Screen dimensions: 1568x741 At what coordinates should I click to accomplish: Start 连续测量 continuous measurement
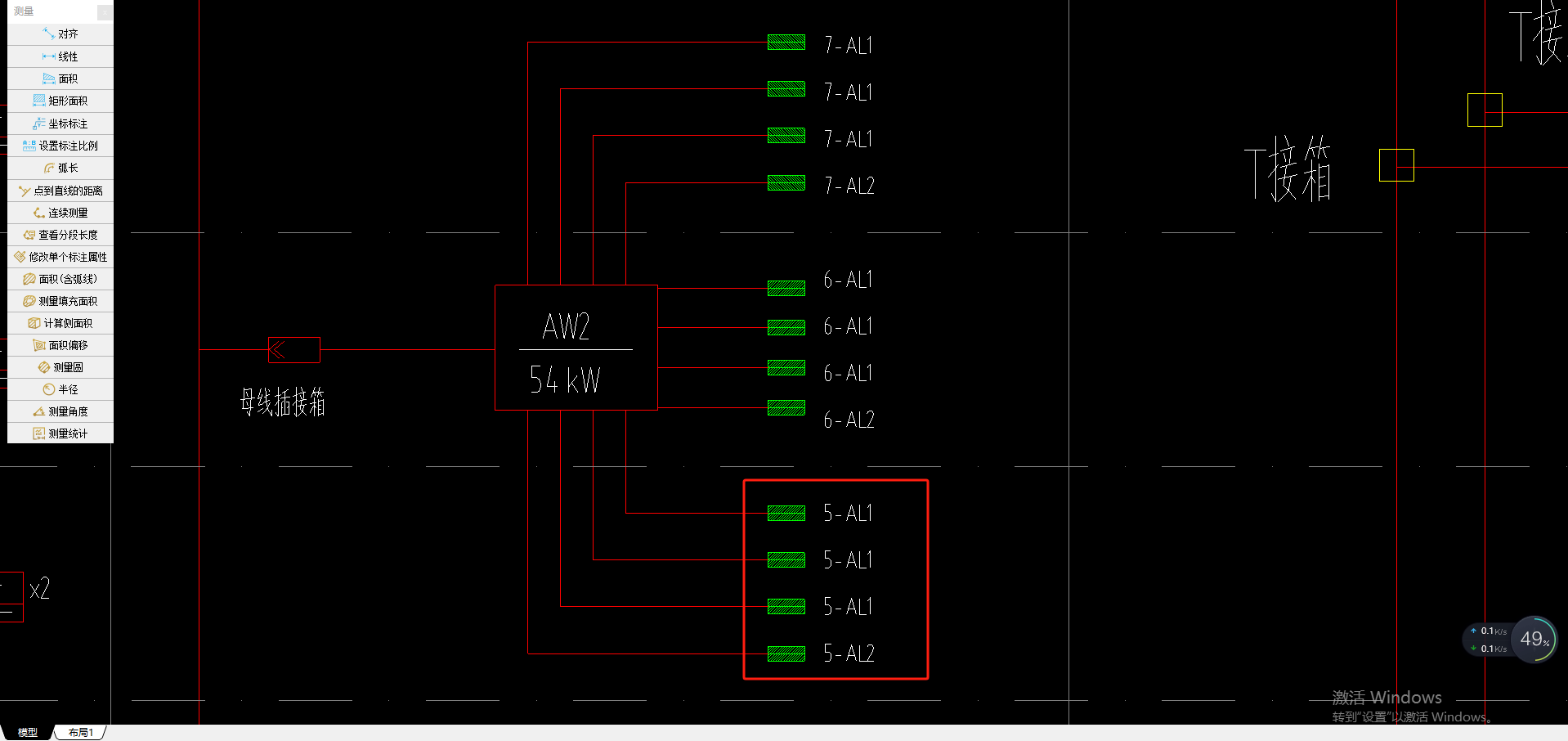click(60, 213)
